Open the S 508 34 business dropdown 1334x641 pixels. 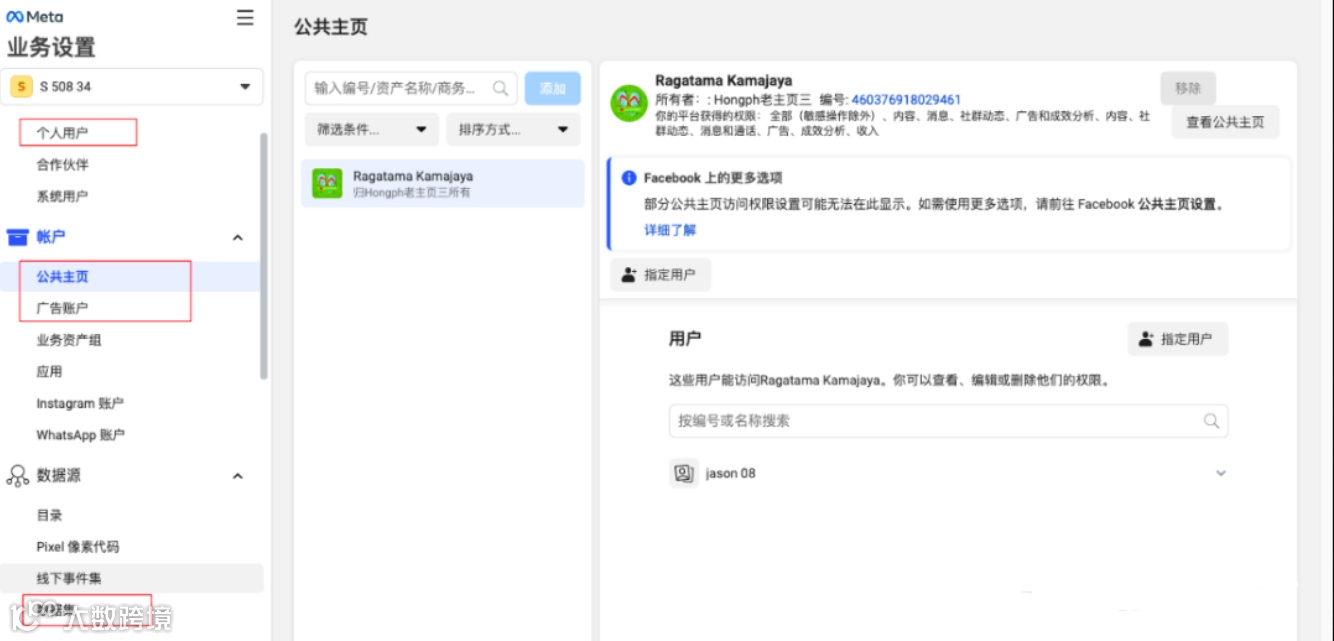tap(132, 87)
